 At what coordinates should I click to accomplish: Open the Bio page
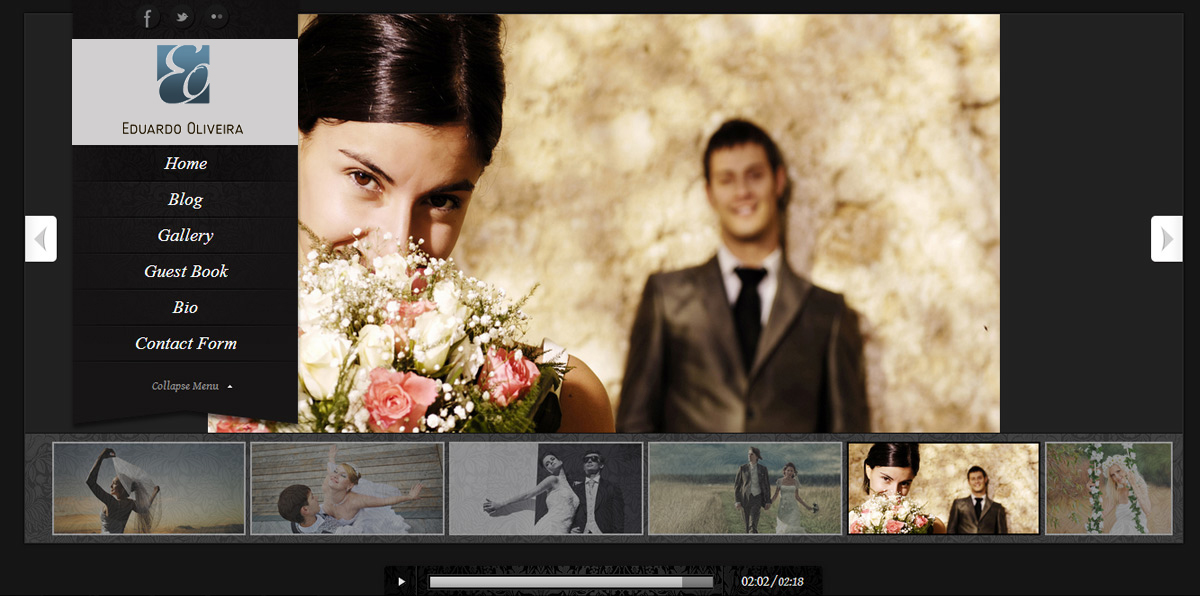click(x=185, y=307)
